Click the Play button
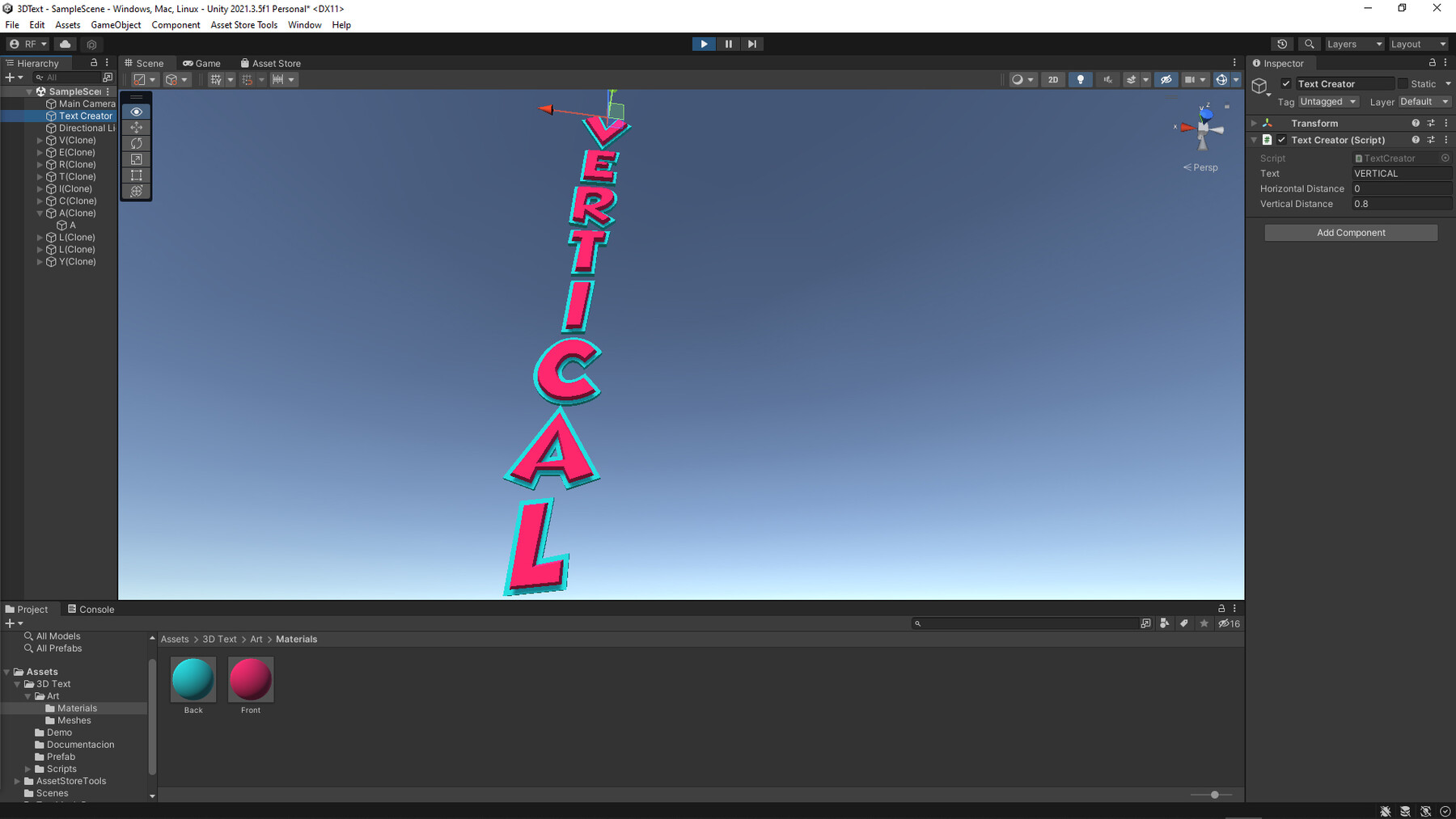The image size is (1456, 819). [704, 44]
